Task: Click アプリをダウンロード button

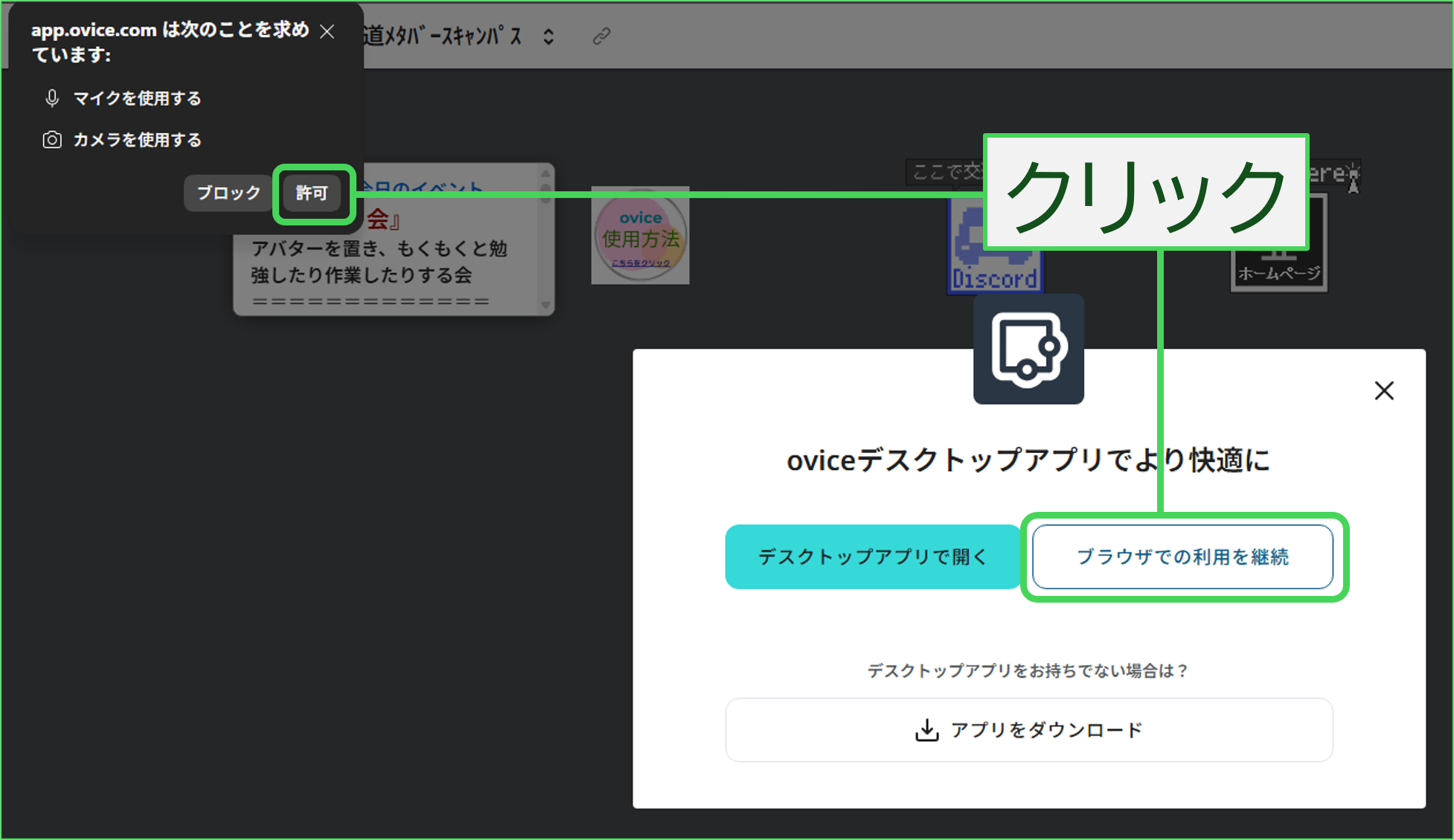Action: (1029, 730)
